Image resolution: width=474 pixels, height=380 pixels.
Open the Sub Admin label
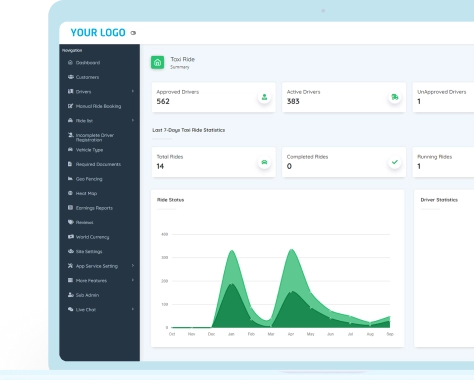87,295
